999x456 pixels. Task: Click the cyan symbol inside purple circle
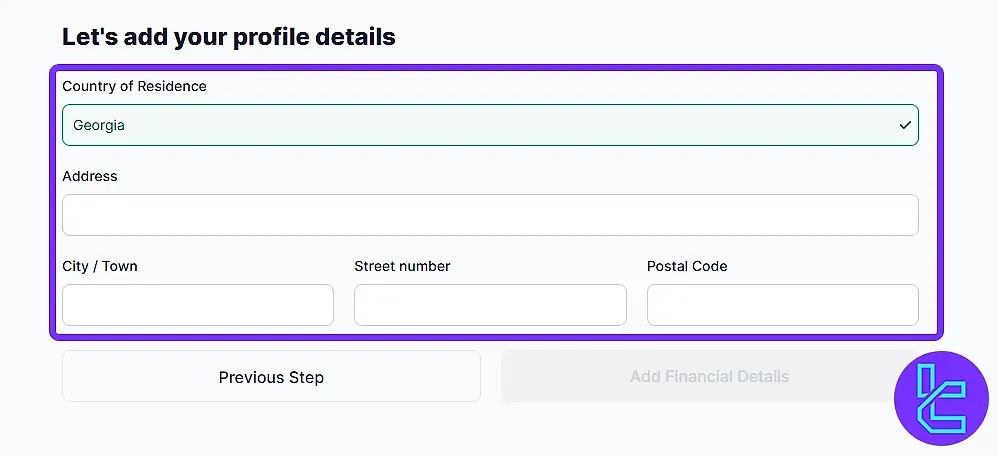[940, 400]
